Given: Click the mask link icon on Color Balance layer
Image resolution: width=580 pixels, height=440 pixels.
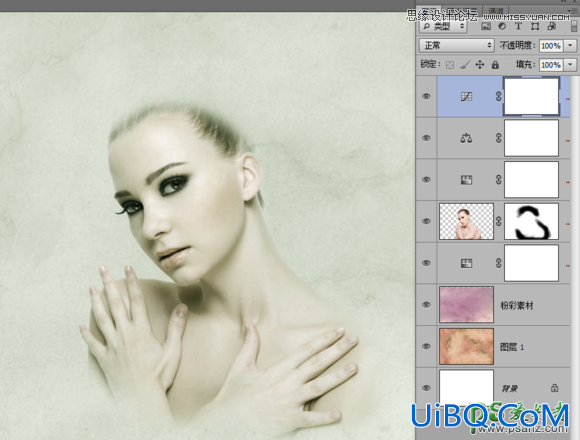Looking at the screenshot, I should click(x=499, y=138).
